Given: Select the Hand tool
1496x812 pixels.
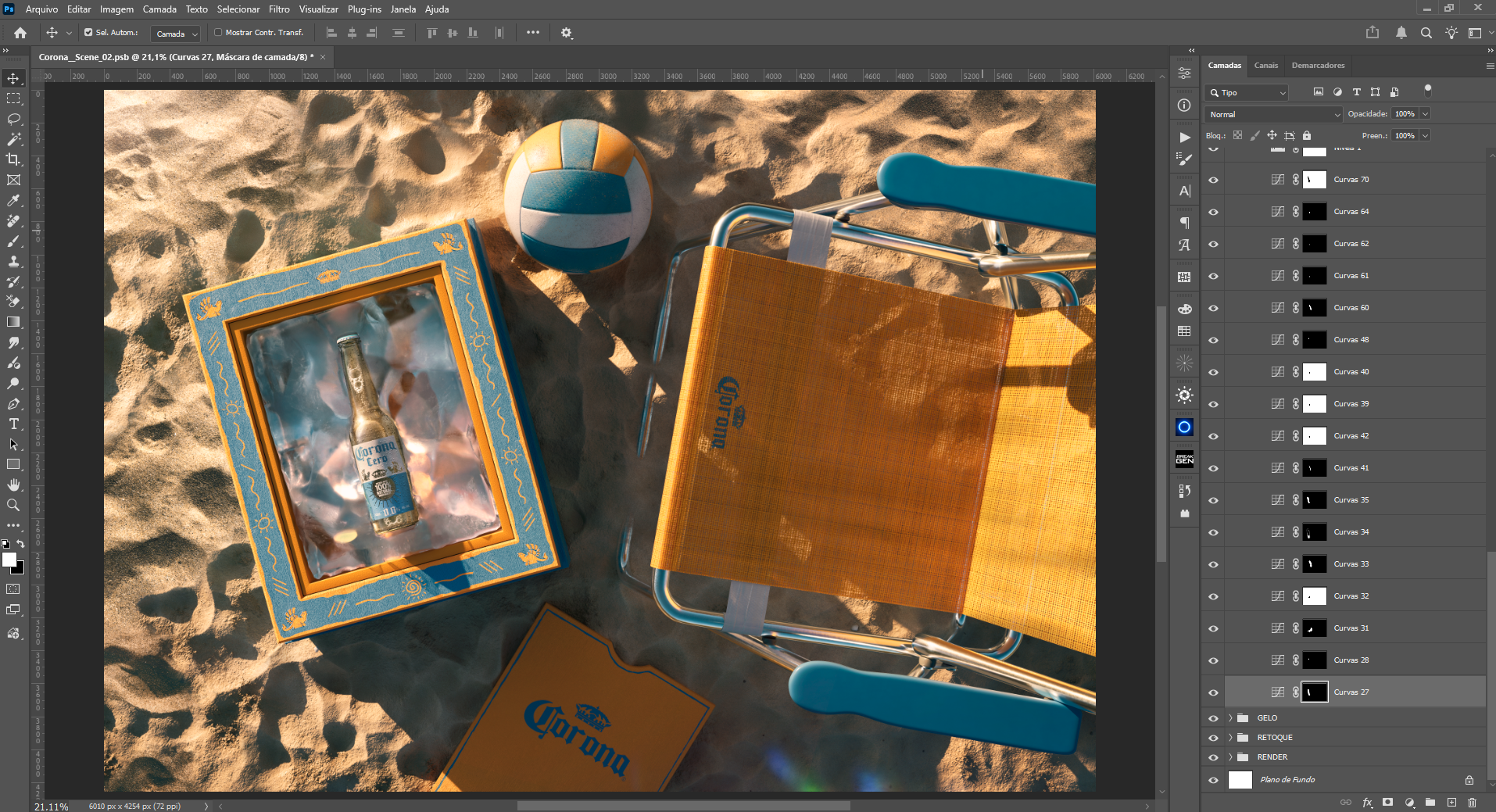Looking at the screenshot, I should [x=13, y=485].
